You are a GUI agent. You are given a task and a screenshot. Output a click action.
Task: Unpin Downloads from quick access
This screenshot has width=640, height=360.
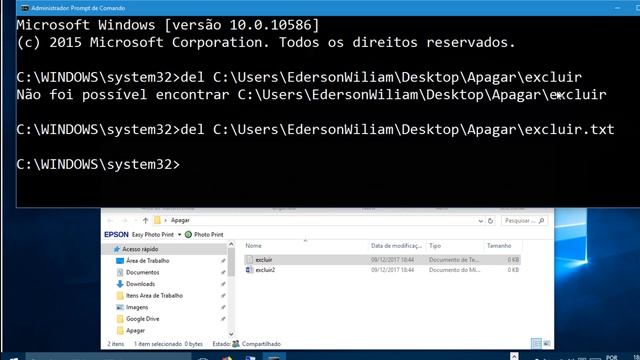click(223, 284)
